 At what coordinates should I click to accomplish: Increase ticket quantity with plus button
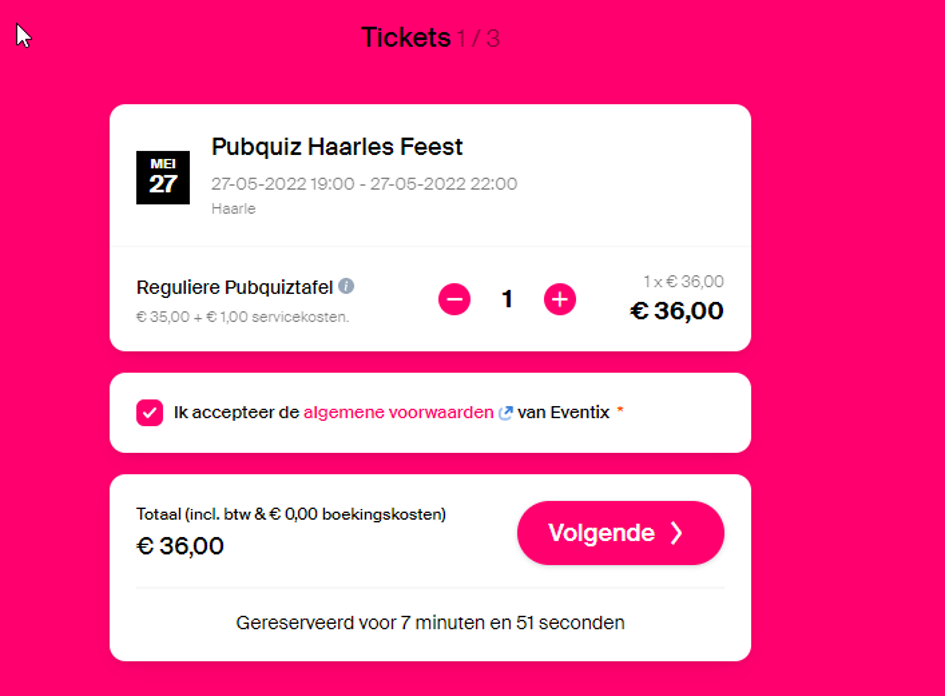tap(560, 299)
